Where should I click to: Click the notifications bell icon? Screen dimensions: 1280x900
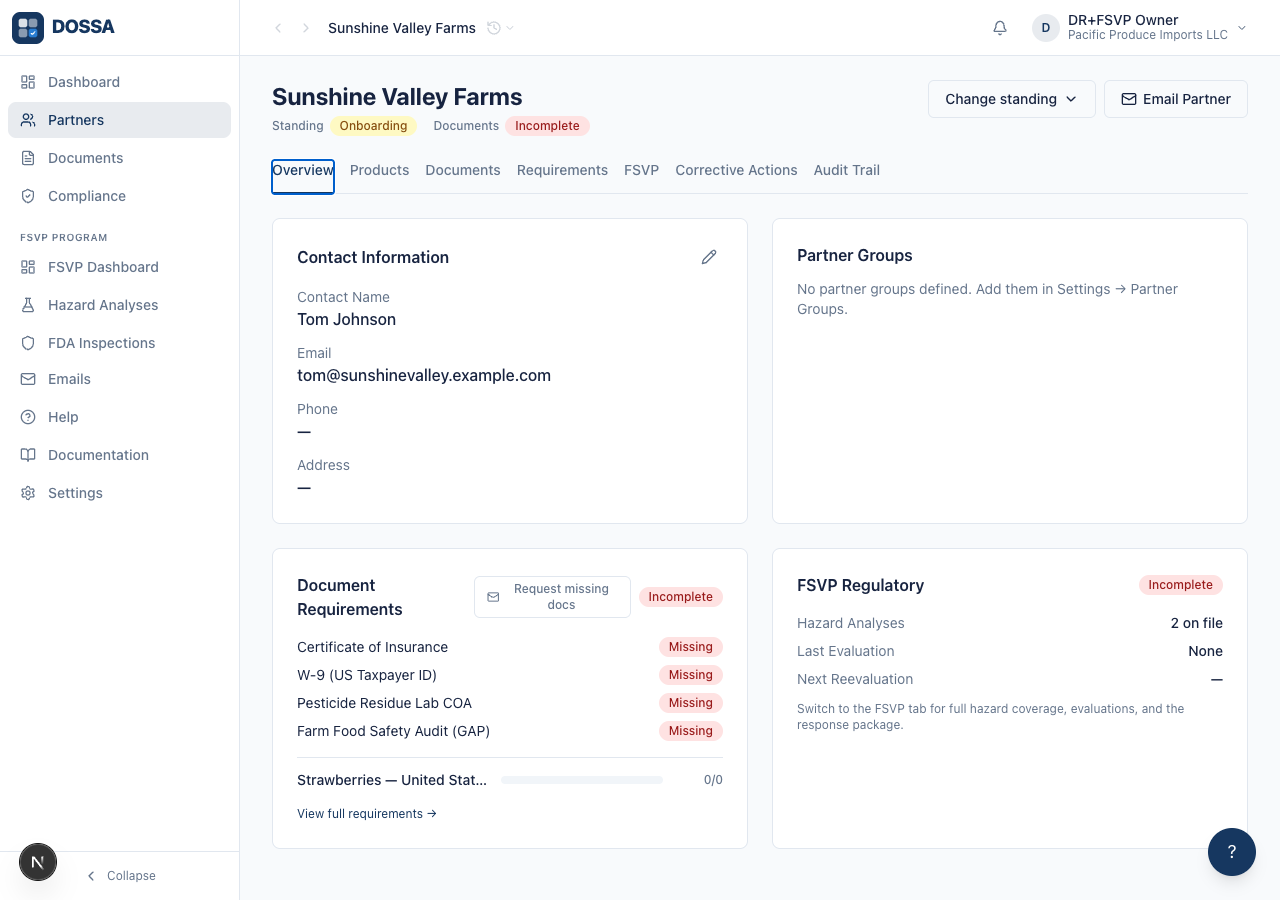point(1000,28)
